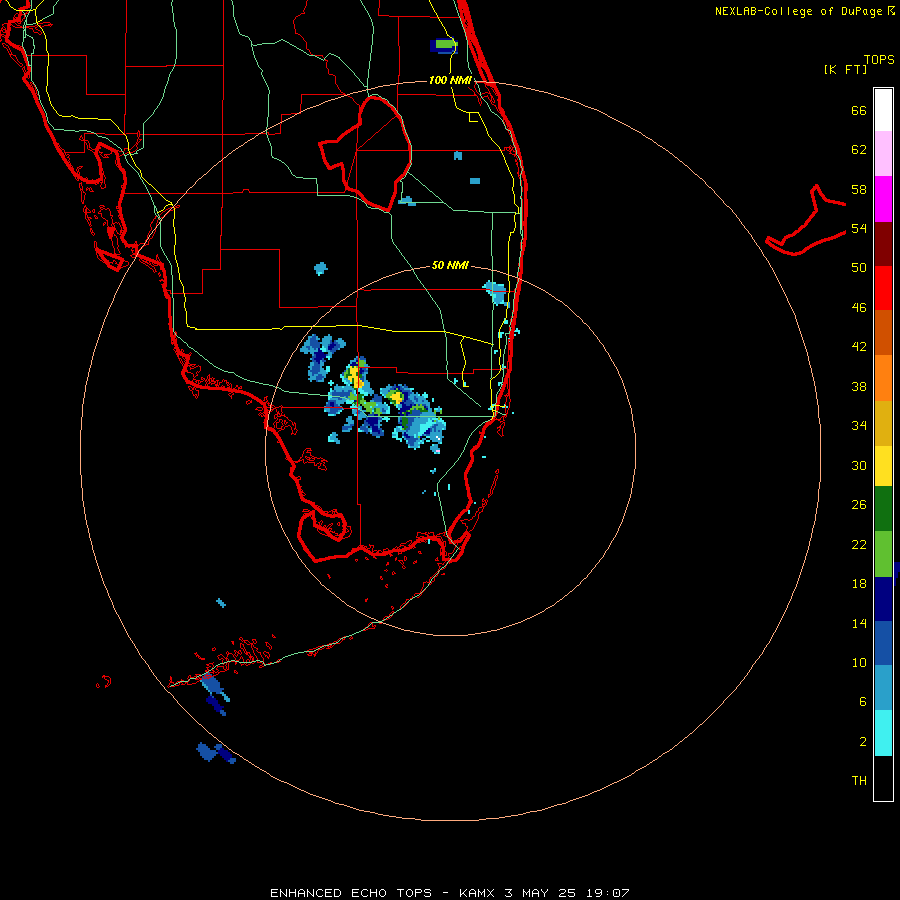This screenshot has height=900, width=900.
Task: Click the '14' legend value
Action: click(859, 623)
